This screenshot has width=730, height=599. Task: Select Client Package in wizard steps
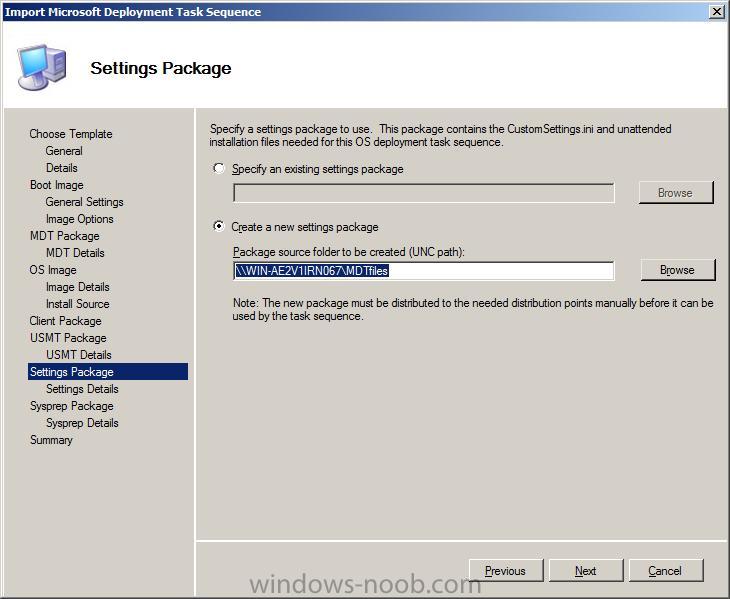[65, 321]
